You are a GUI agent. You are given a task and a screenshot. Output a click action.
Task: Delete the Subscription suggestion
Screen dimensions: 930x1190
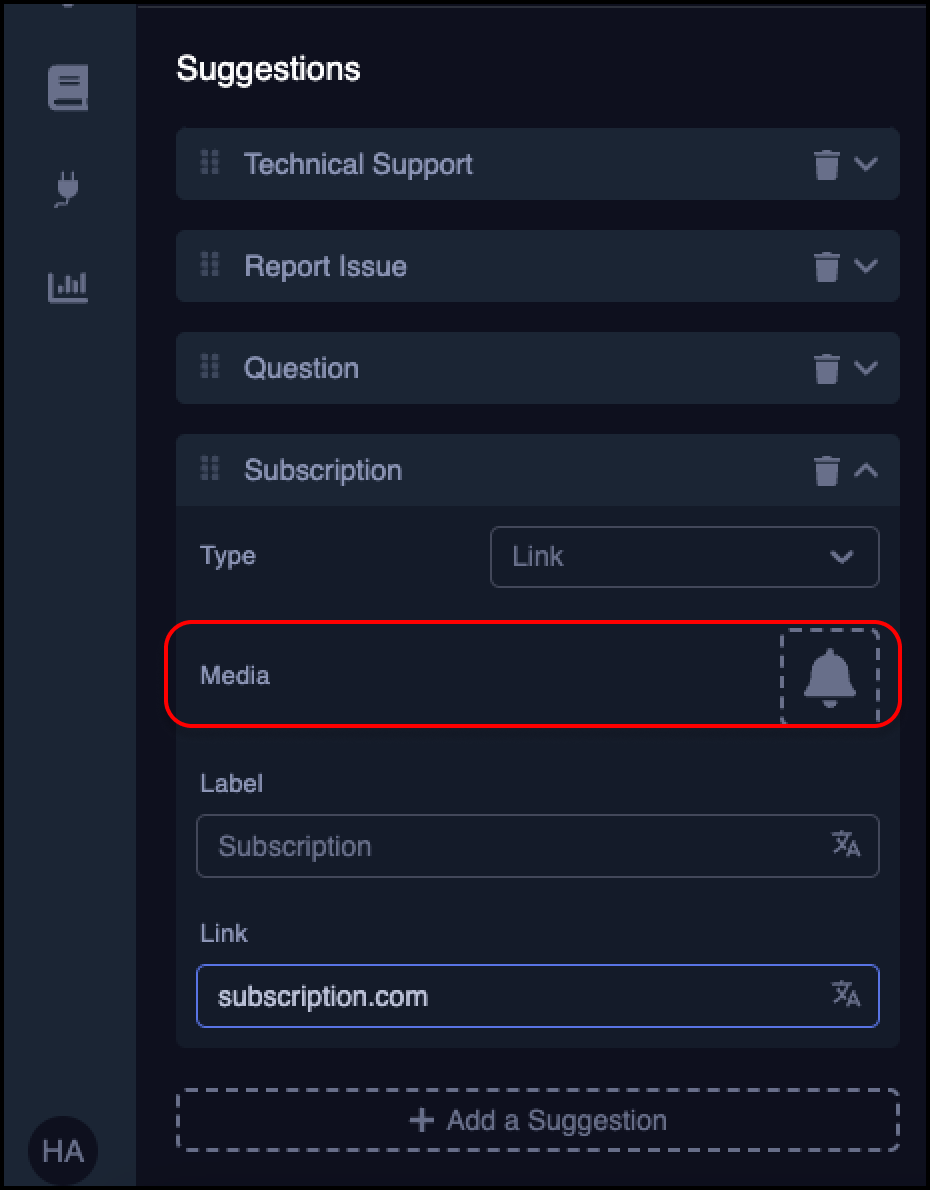(826, 470)
